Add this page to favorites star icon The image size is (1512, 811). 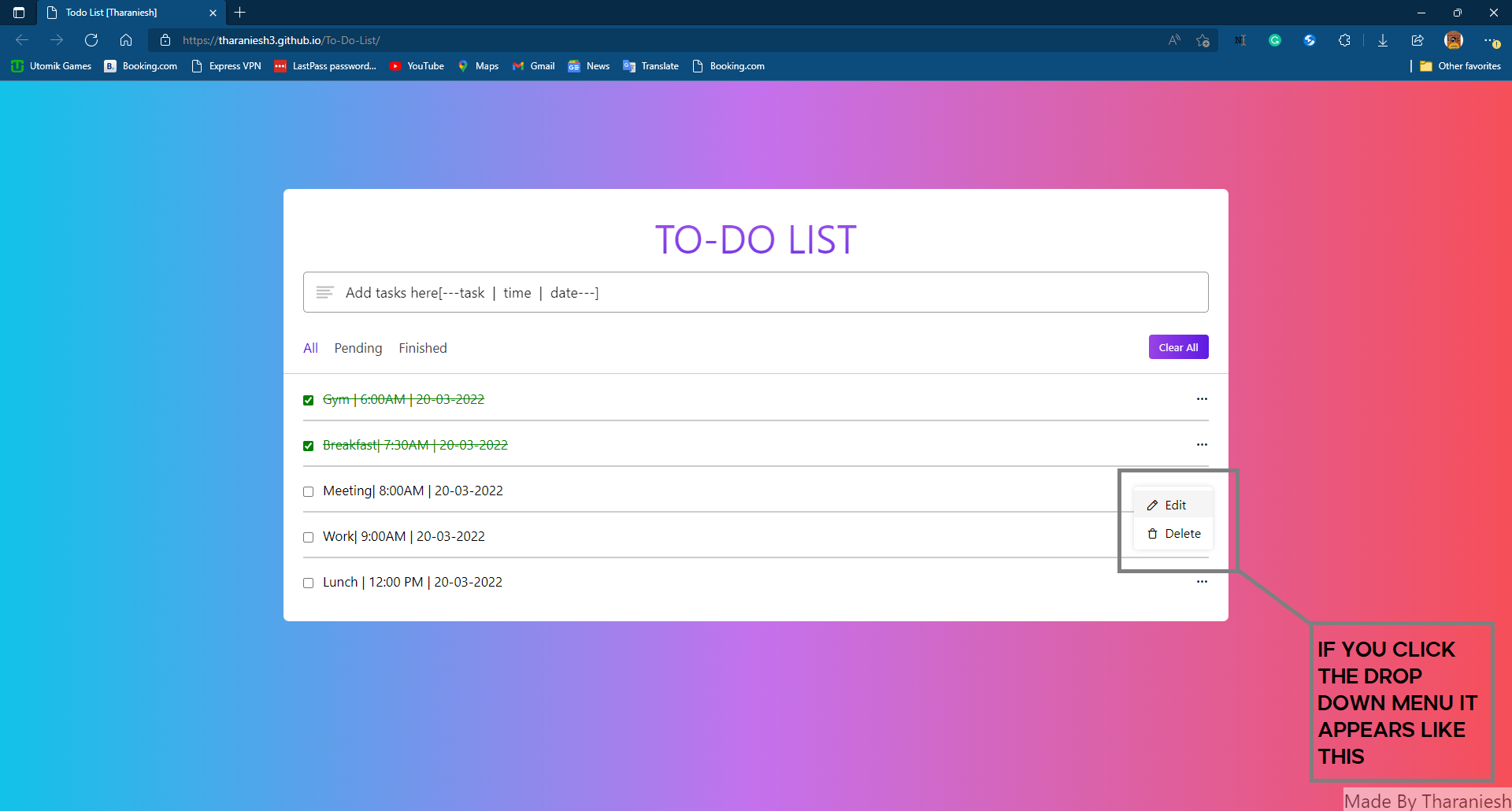pyautogui.click(x=1203, y=40)
